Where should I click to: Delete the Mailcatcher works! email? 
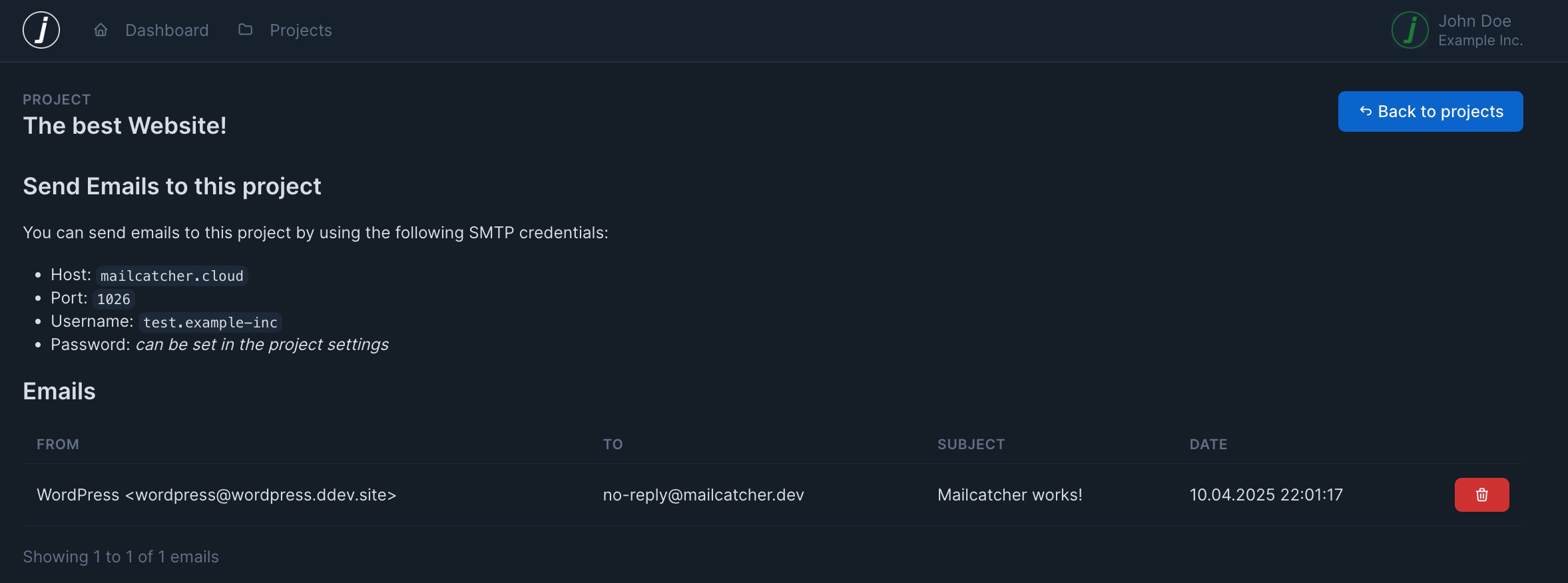[x=1481, y=494]
